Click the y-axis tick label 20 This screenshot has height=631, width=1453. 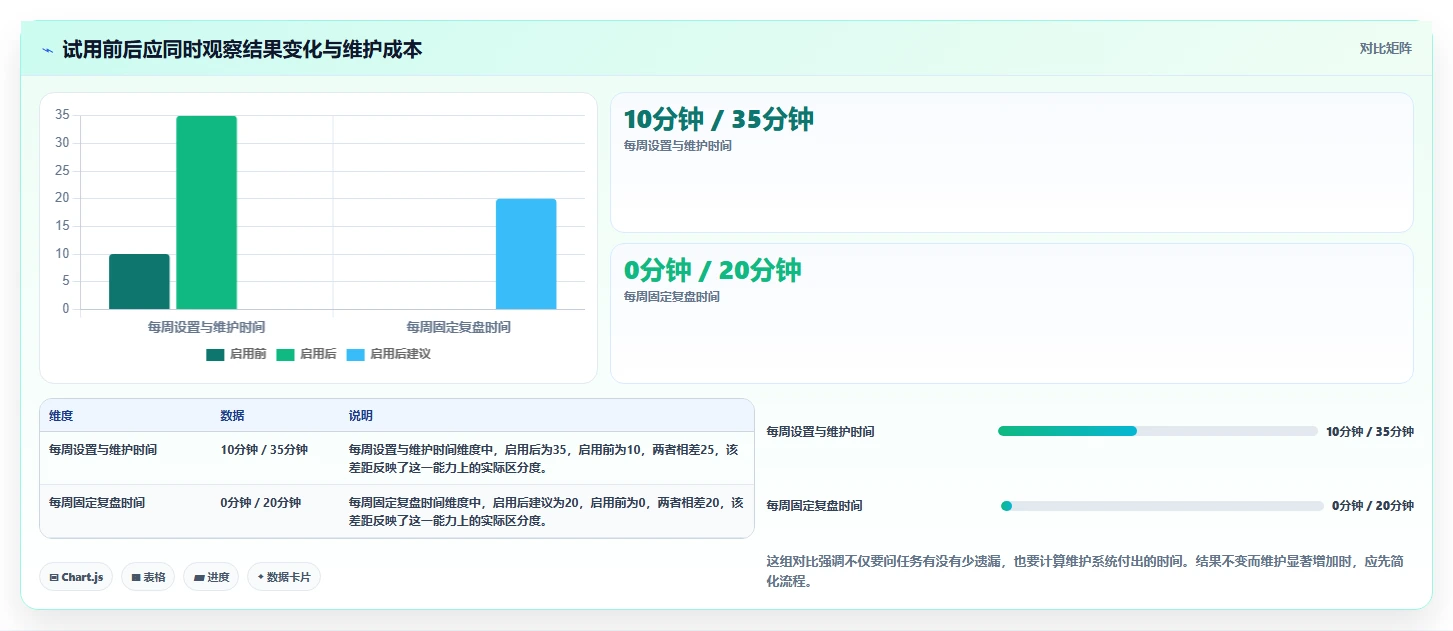tap(62, 198)
